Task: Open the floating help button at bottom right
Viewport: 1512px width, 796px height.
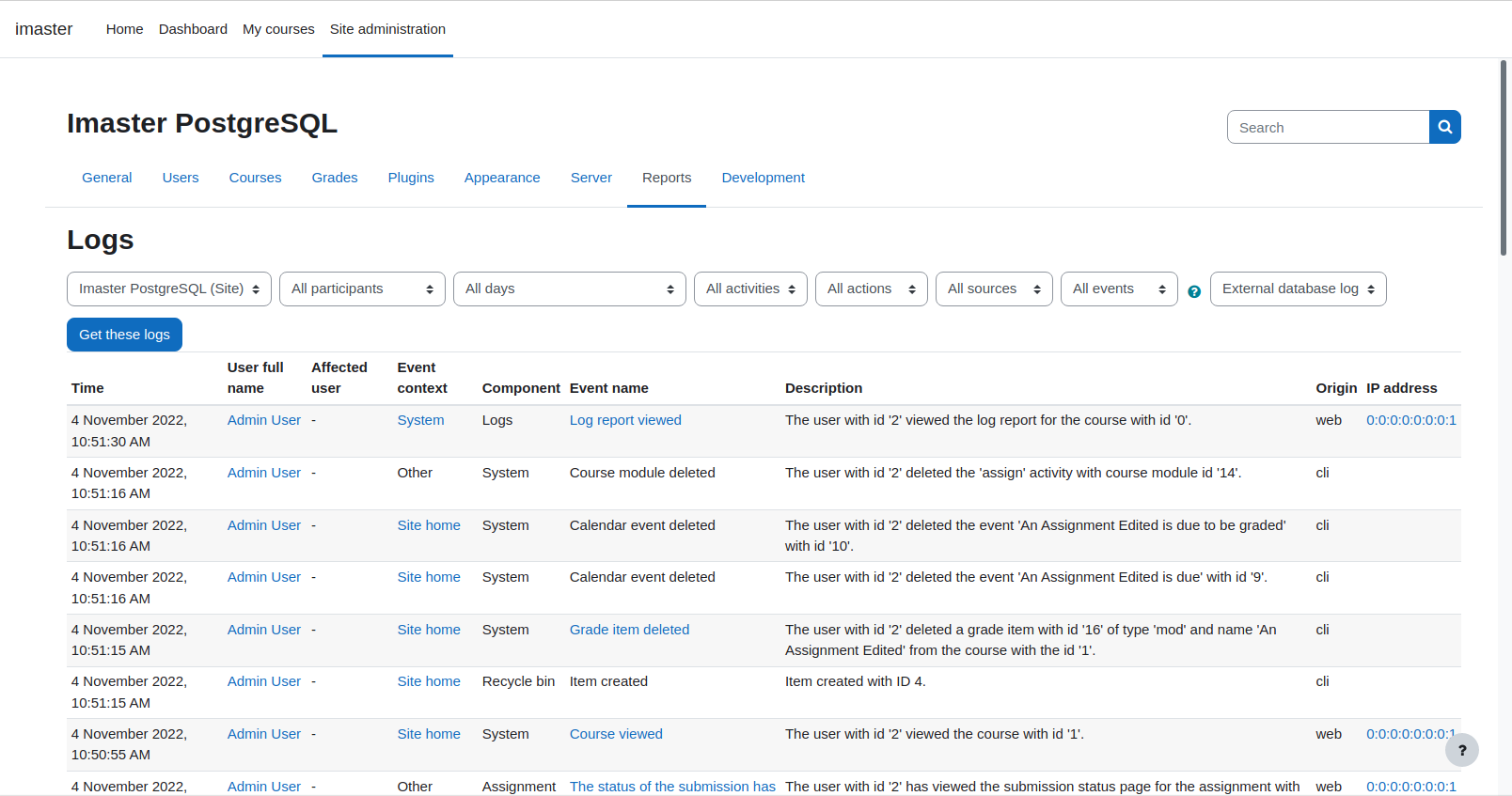Action: click(x=1462, y=750)
